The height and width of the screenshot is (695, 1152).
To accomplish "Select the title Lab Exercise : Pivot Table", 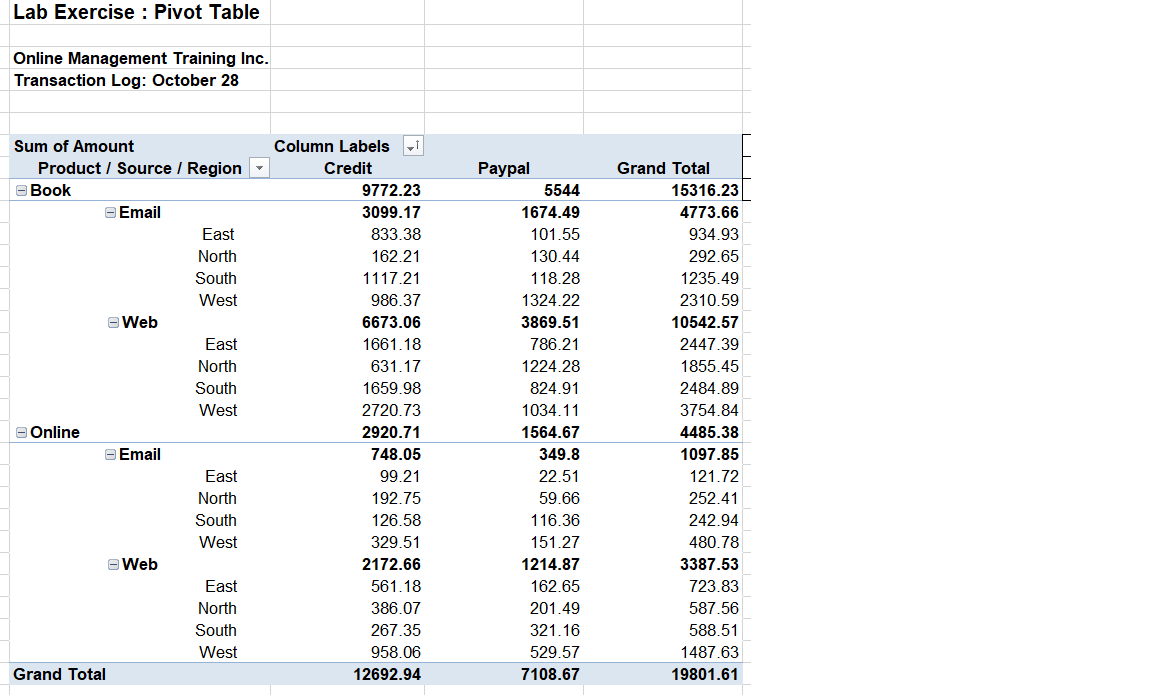I will click(136, 13).
